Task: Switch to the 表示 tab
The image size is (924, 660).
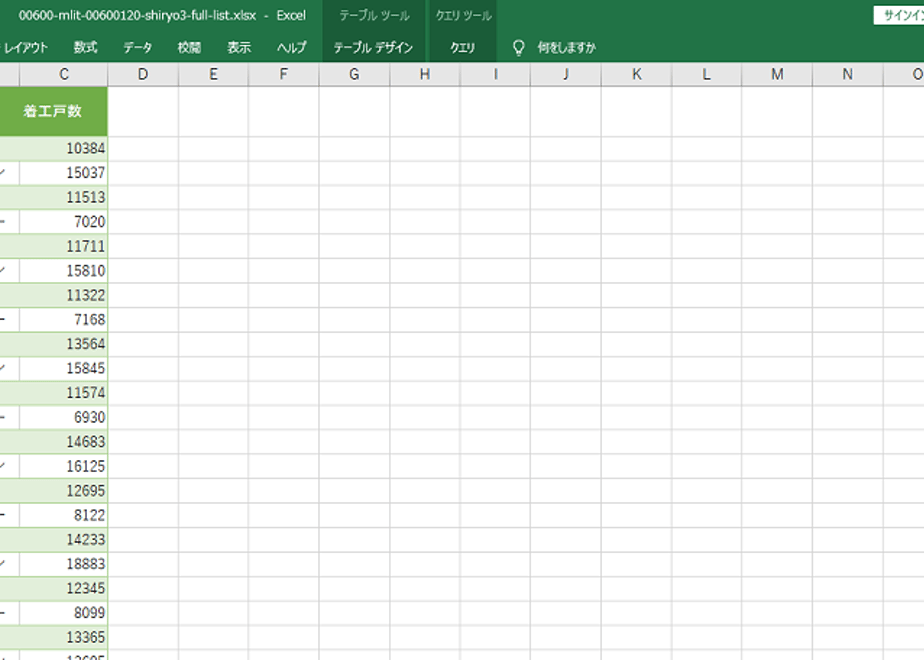Action: [x=239, y=48]
